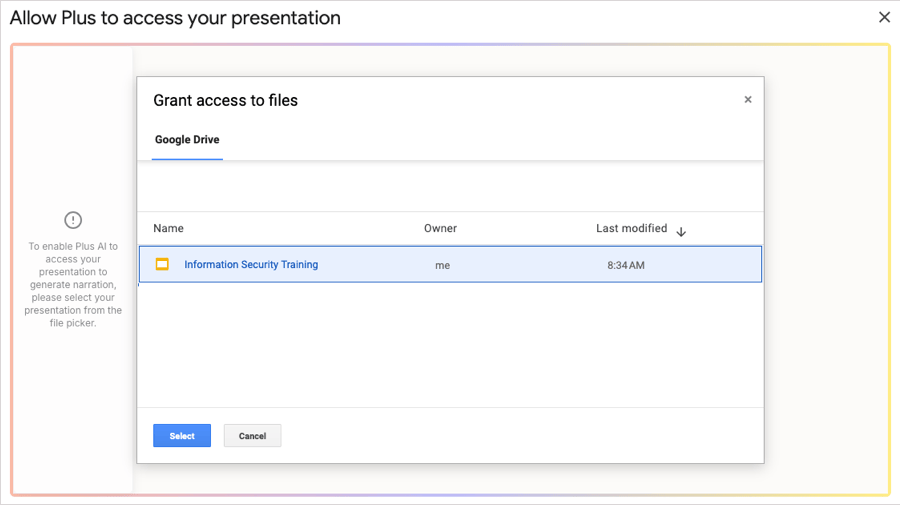Click the 'me' owner cell in file row
This screenshot has width=900, height=505.
[442, 265]
